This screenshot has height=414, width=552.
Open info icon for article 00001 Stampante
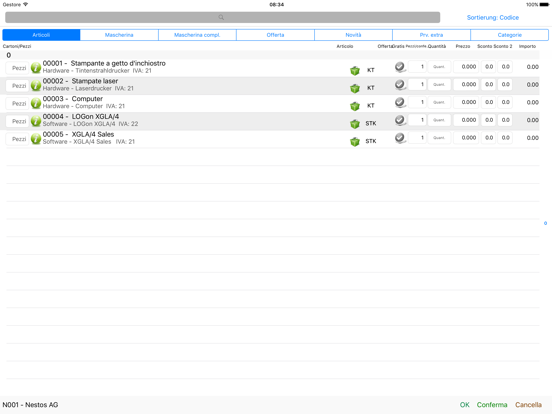coord(36,68)
